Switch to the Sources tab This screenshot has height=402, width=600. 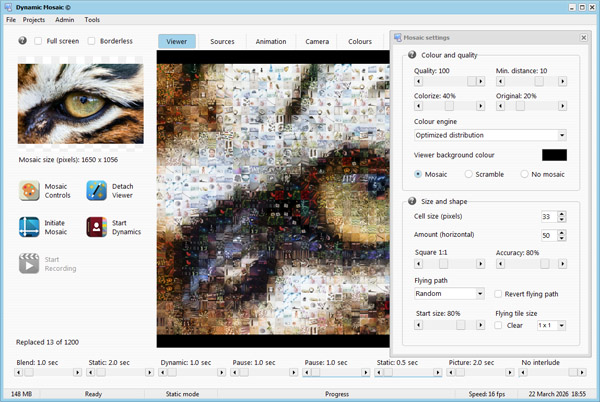[x=222, y=42]
